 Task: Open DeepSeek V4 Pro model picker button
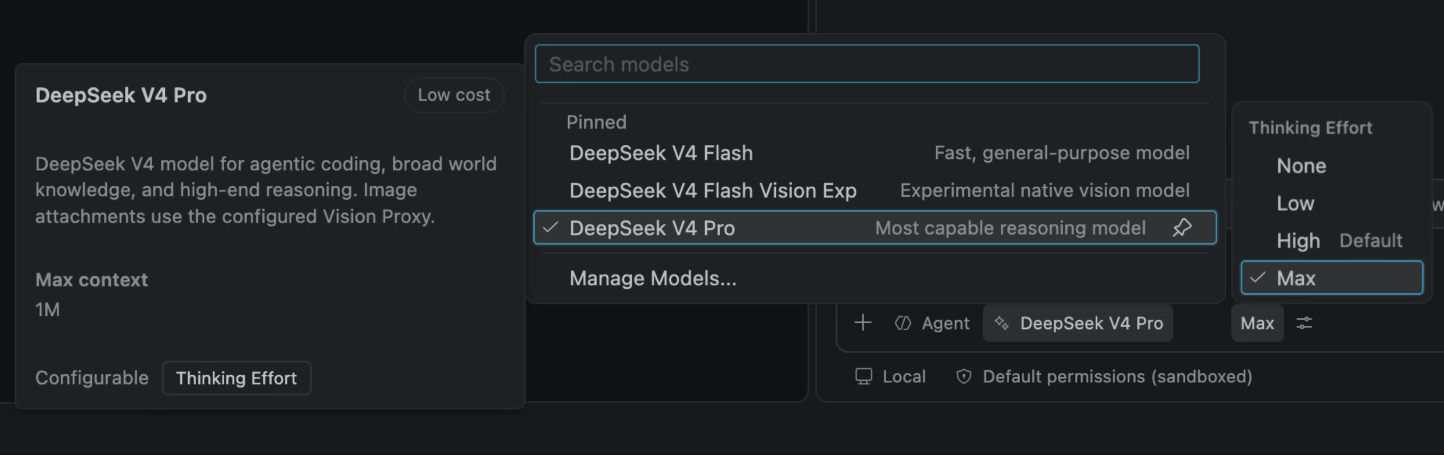pyautogui.click(x=1078, y=323)
